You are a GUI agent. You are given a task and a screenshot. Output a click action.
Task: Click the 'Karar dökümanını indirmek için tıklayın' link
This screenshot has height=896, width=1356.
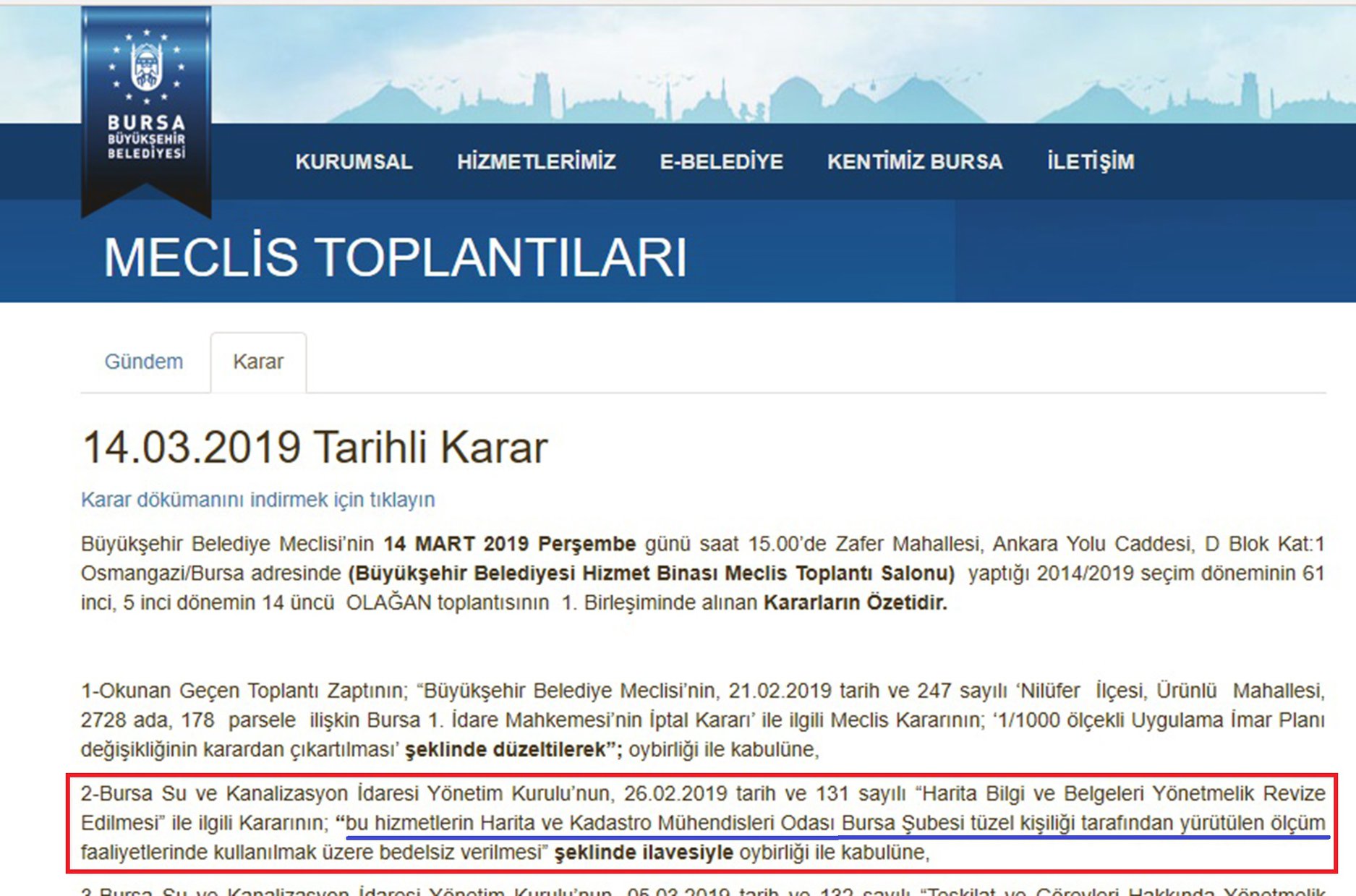pos(258,500)
